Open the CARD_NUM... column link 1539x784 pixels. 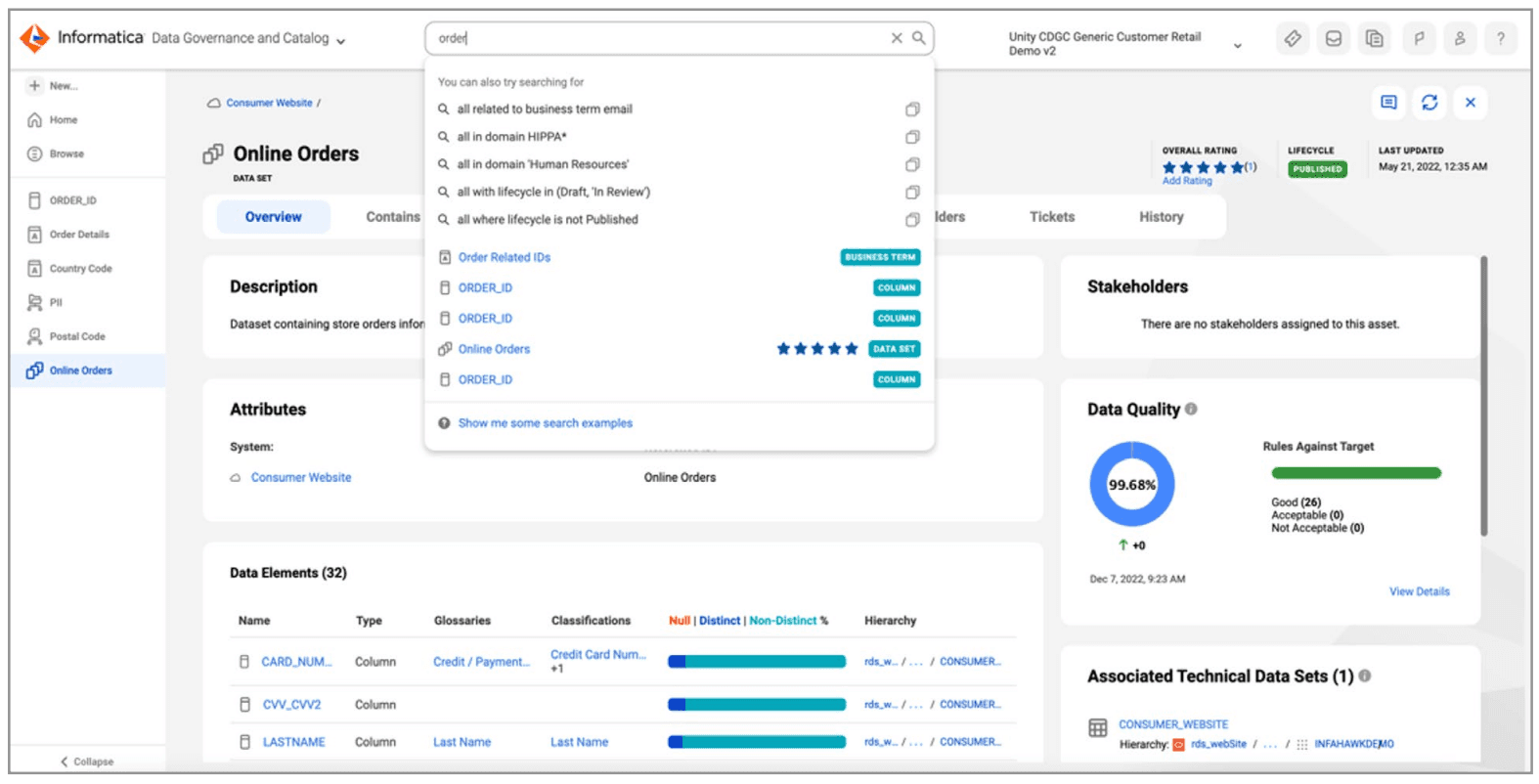[x=296, y=662]
